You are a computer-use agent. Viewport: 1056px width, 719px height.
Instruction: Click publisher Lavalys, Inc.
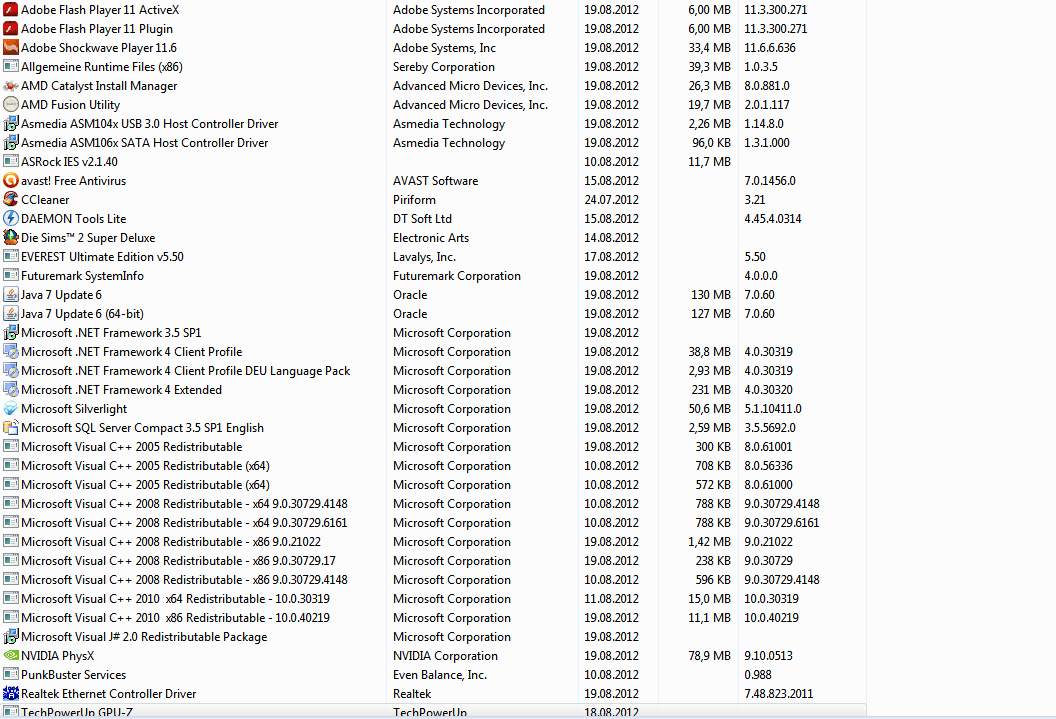pyautogui.click(x=424, y=256)
